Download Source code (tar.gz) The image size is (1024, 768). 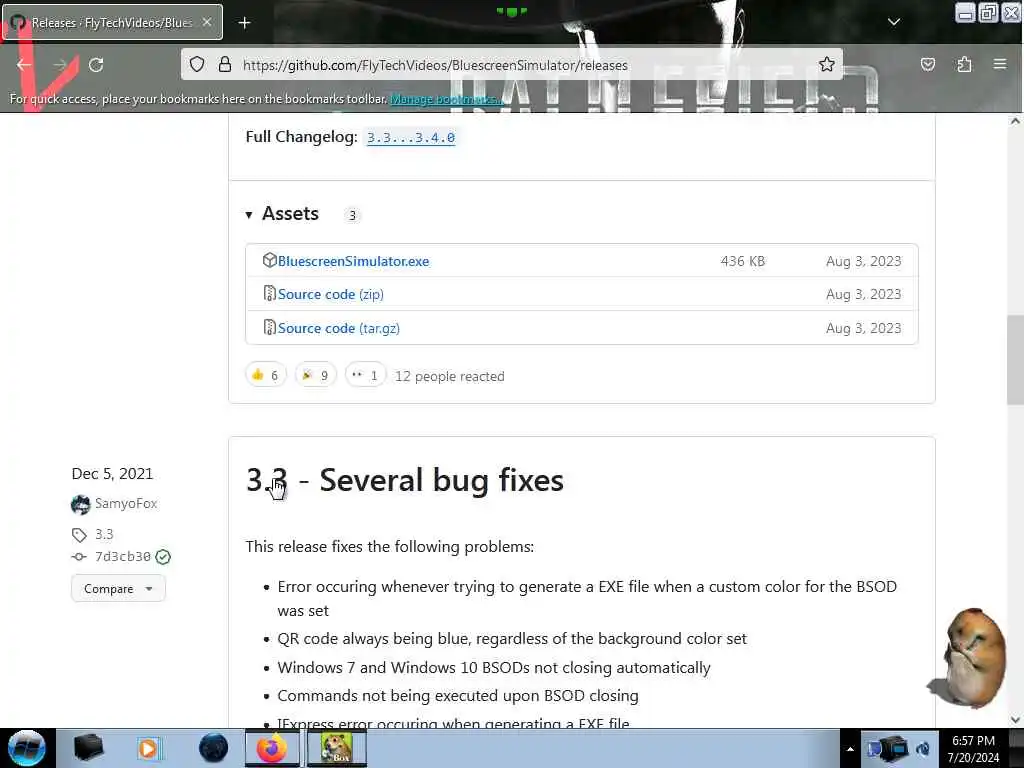pyautogui.click(x=338, y=328)
